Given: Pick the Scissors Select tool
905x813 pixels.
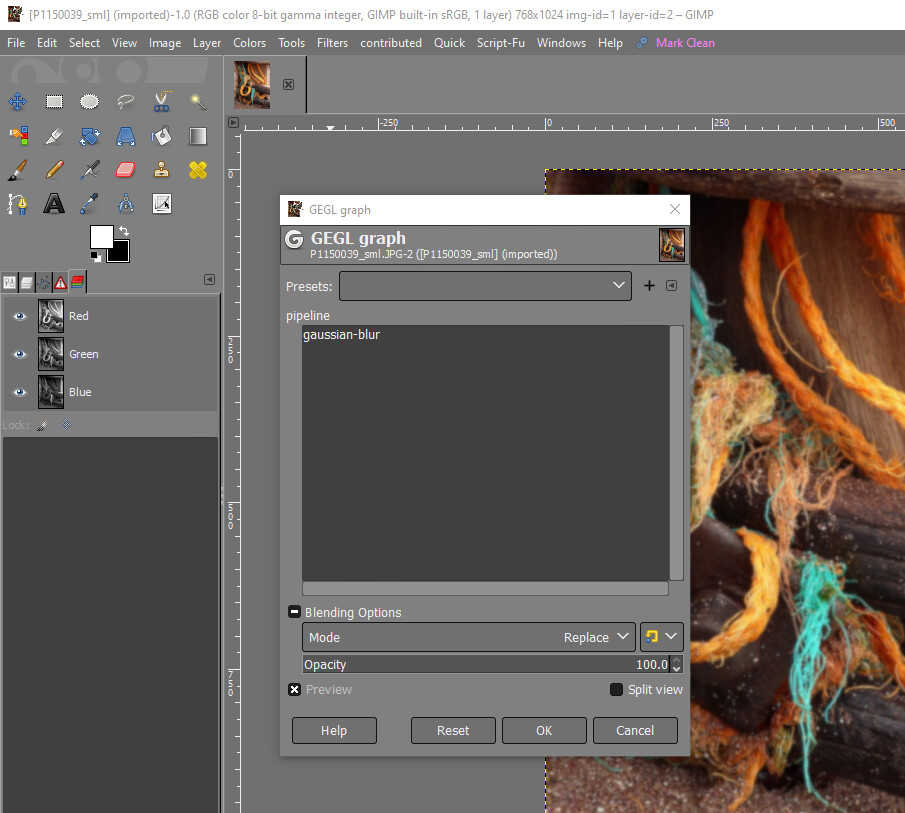Looking at the screenshot, I should coord(161,101).
